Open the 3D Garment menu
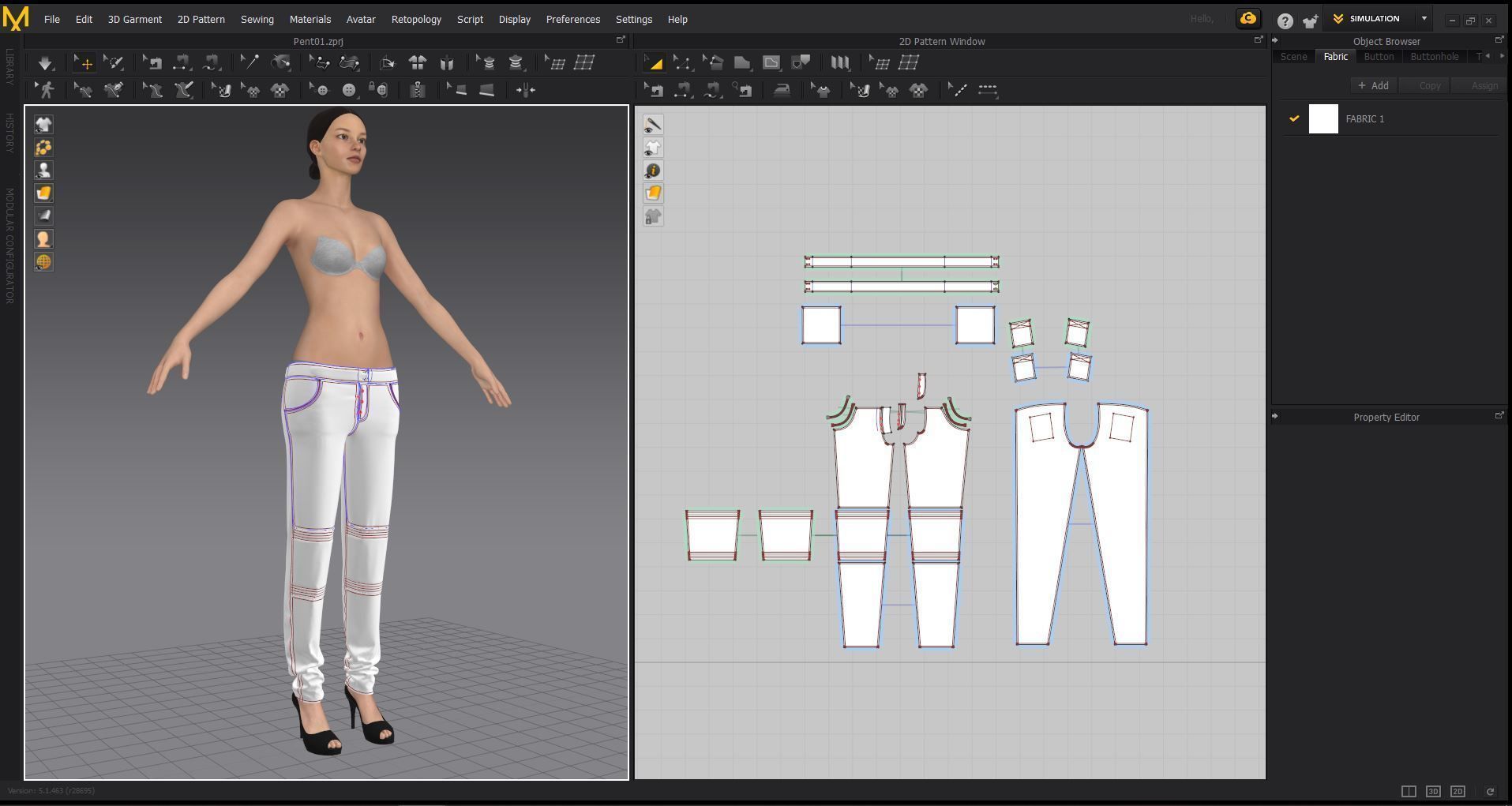Screen dimensions: 1512x806 tap(135, 19)
